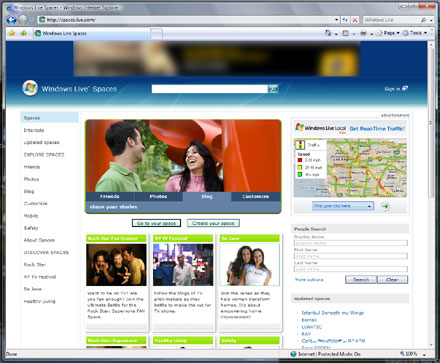
Task: Select 'Safety' in the left sidebar
Action: coord(31,228)
